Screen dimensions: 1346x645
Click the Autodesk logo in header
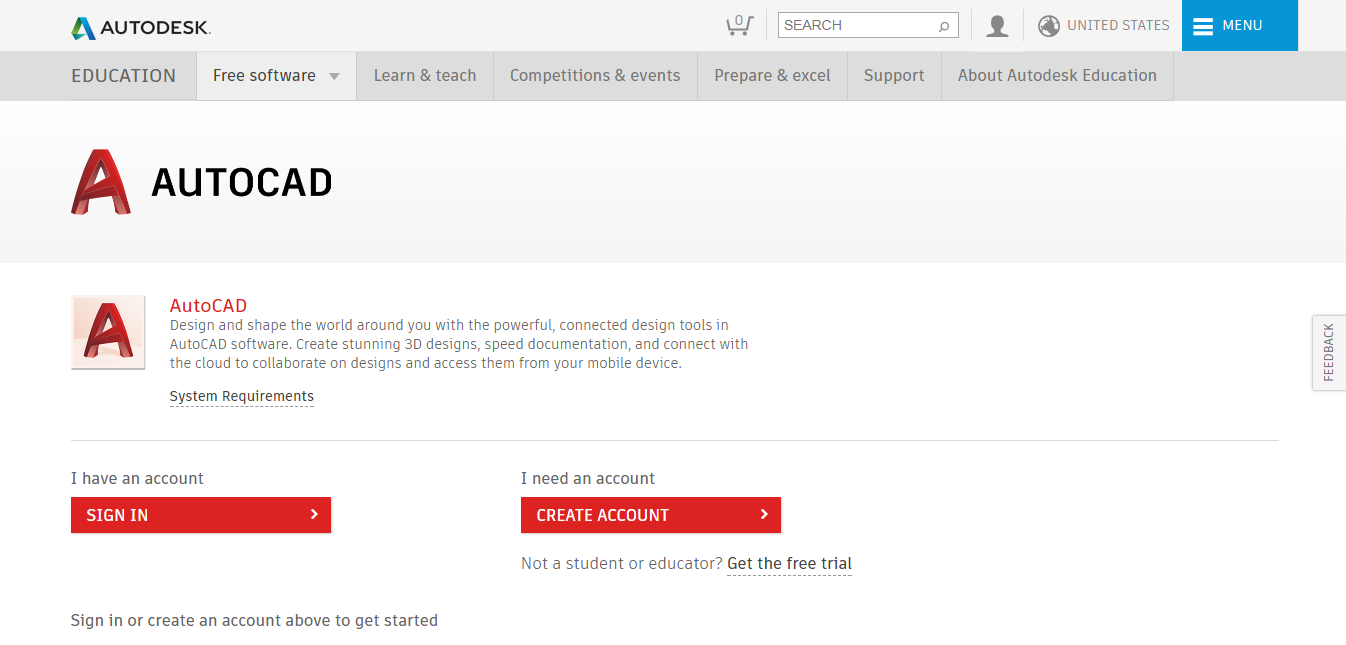pos(141,27)
